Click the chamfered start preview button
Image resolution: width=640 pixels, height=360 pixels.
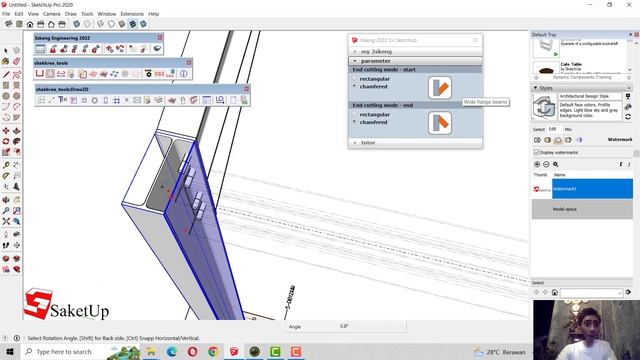tap(440, 88)
